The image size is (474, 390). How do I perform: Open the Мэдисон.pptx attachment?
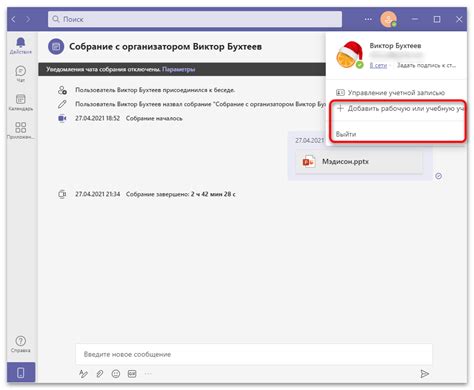click(359, 162)
